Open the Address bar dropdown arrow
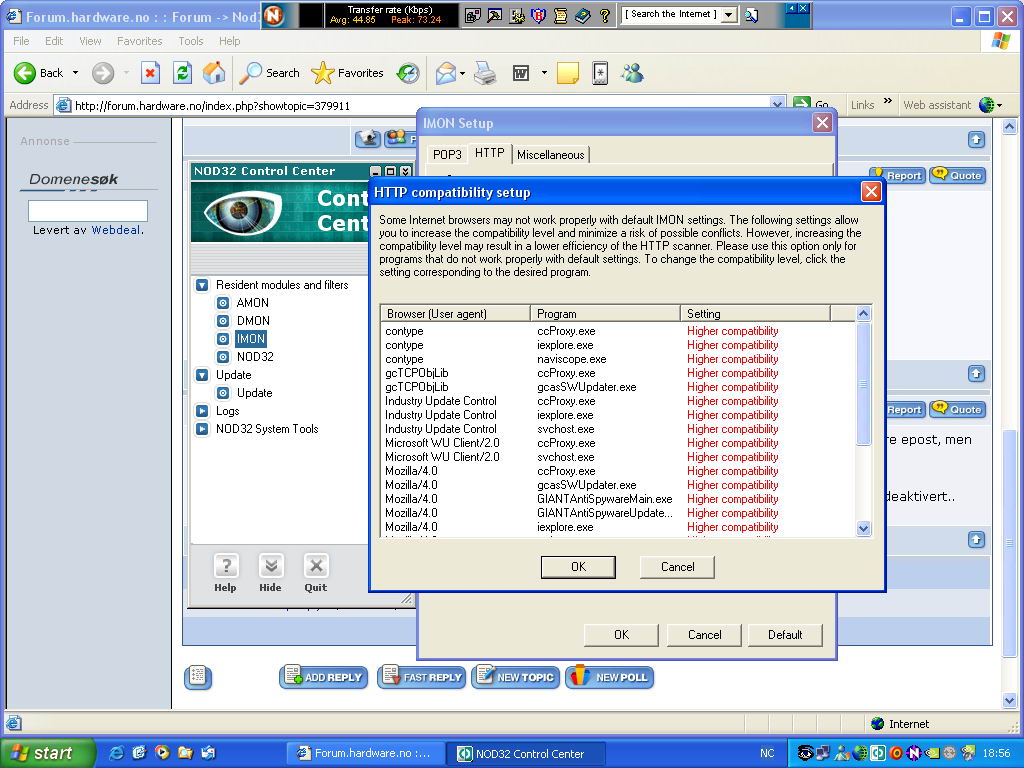 point(777,104)
